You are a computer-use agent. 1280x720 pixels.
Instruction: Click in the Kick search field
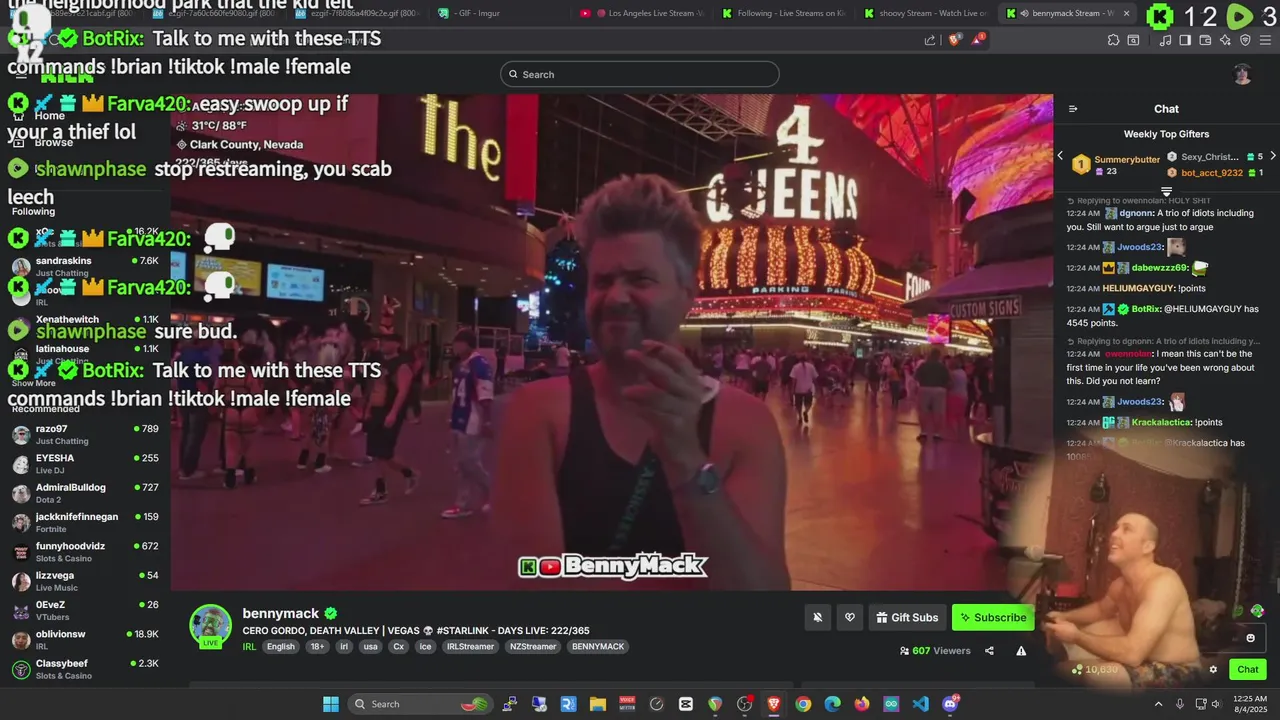pos(640,74)
